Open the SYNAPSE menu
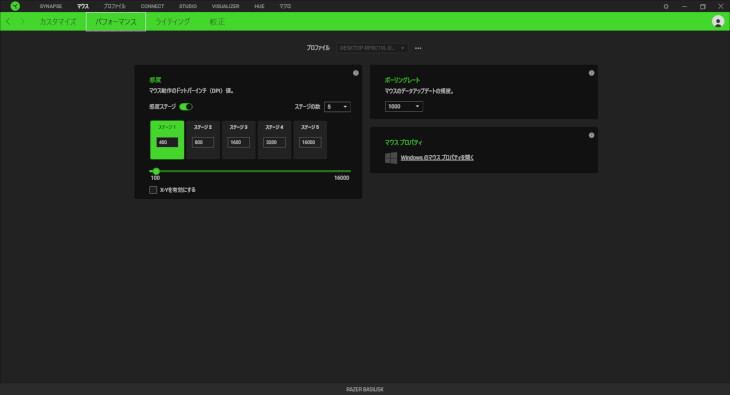 tap(51, 6)
